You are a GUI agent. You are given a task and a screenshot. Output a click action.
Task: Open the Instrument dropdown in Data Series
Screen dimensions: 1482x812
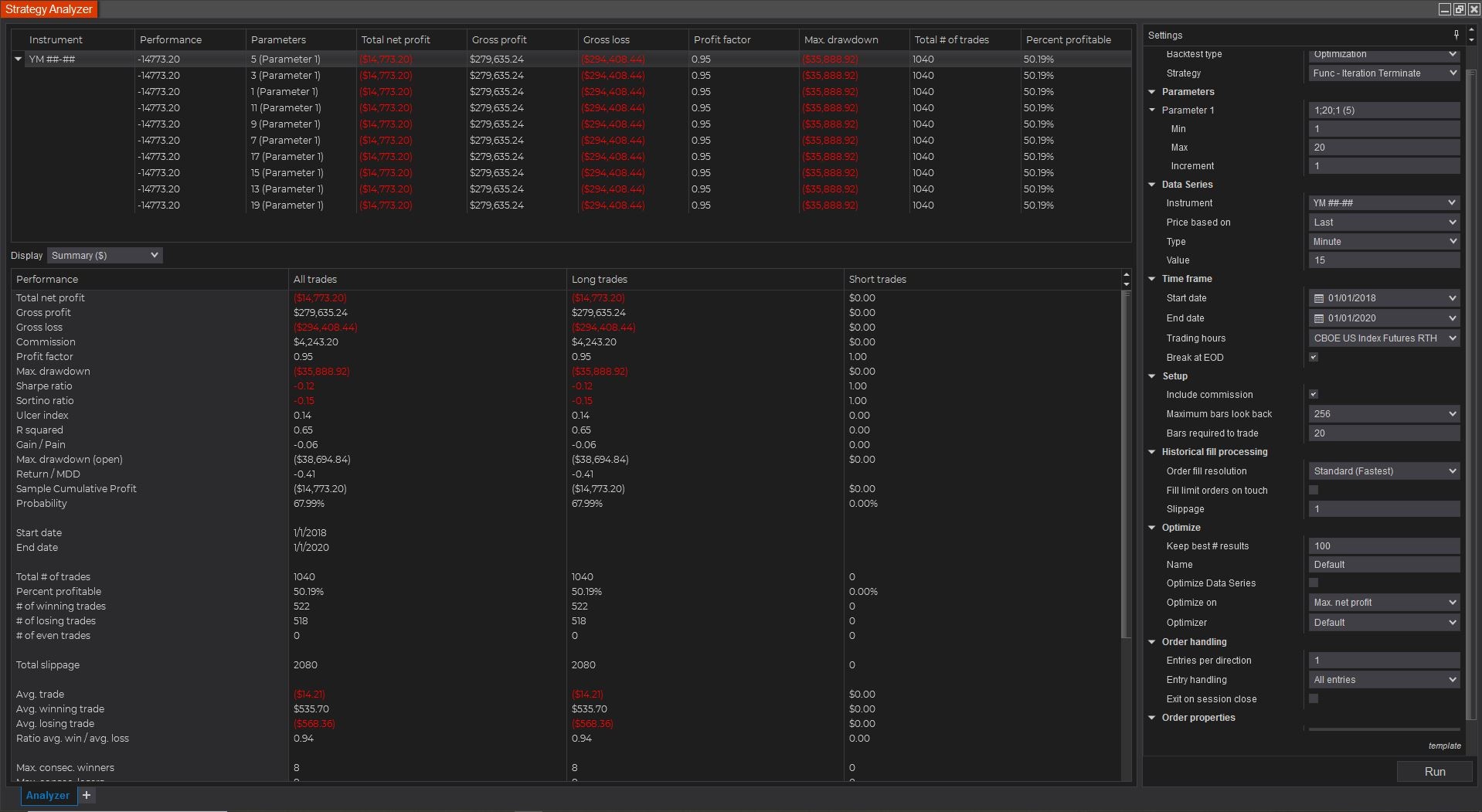[x=1384, y=203]
